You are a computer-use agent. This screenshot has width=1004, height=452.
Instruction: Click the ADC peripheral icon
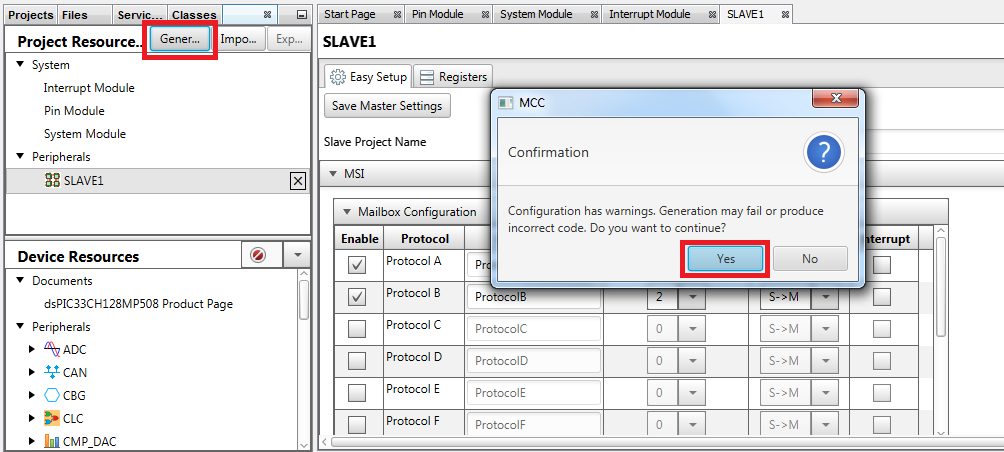pyautogui.click(x=52, y=349)
